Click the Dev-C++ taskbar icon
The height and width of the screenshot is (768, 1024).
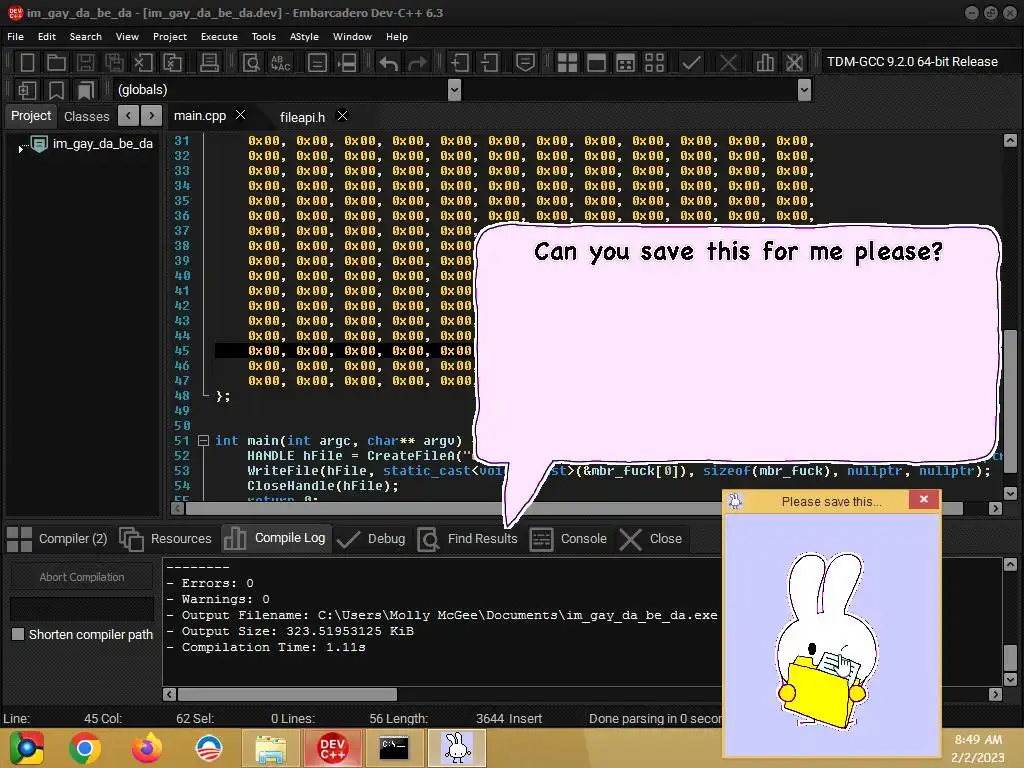(x=332, y=748)
